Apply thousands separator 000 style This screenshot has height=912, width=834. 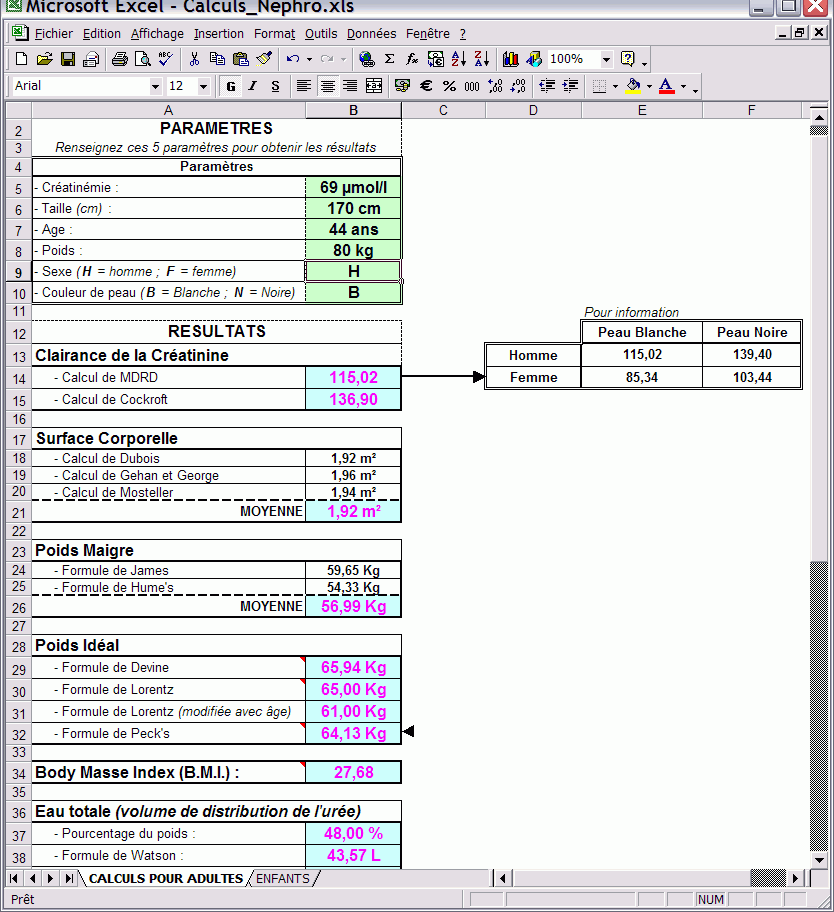[472, 86]
